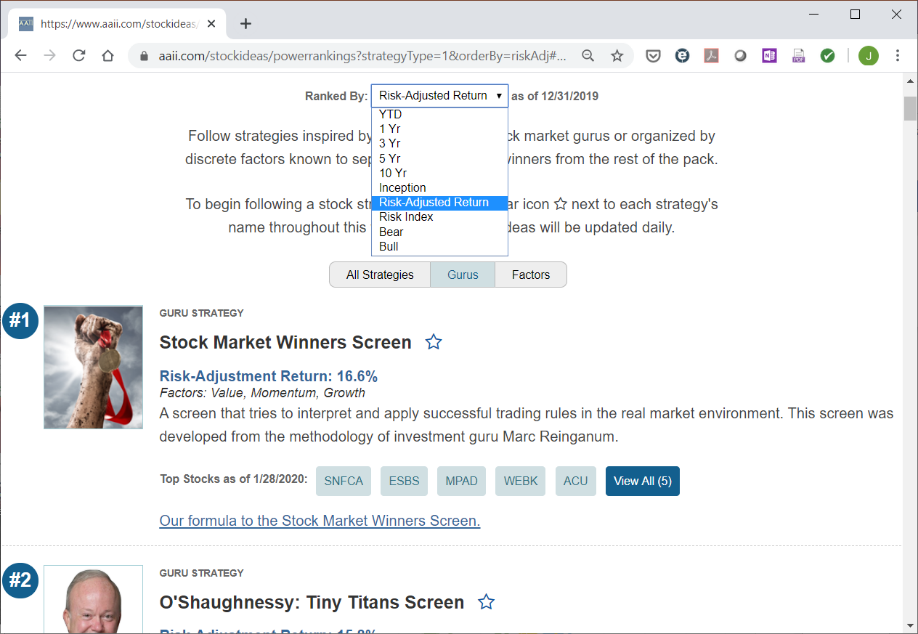Viewport: 918px width, 634px height.
Task: Click the #1 rank badge
Action: [20, 321]
